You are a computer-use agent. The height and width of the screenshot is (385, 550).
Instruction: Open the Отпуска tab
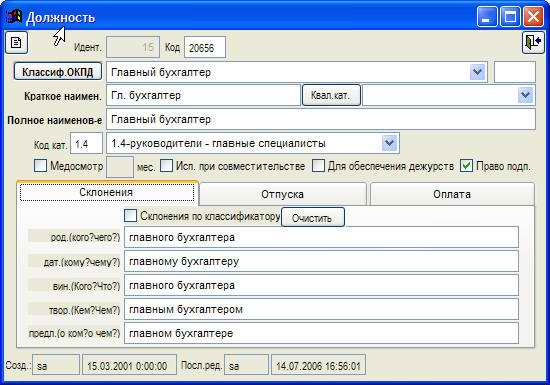pyautogui.click(x=282, y=194)
